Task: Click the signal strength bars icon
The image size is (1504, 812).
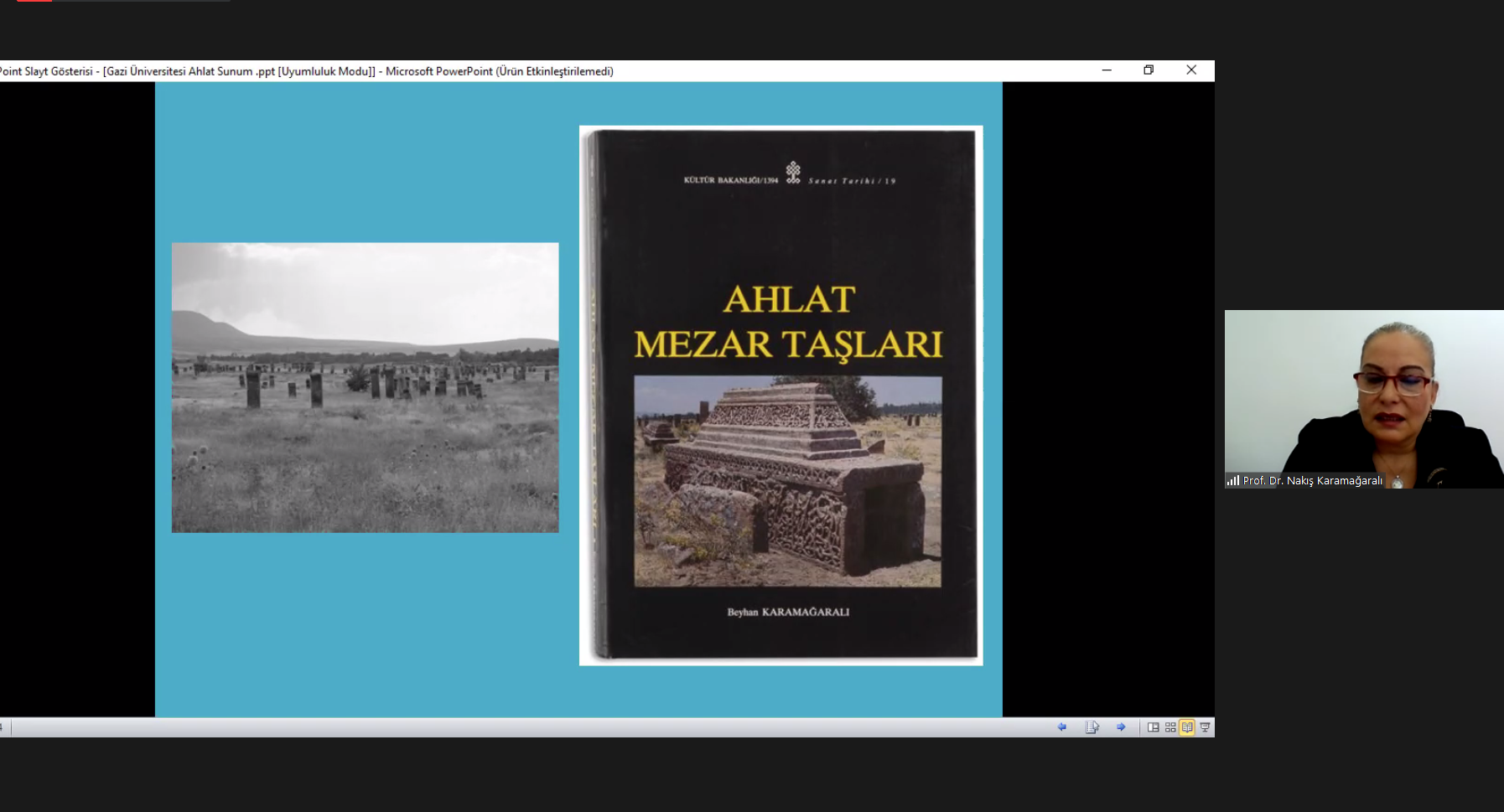Action: 1232,481
